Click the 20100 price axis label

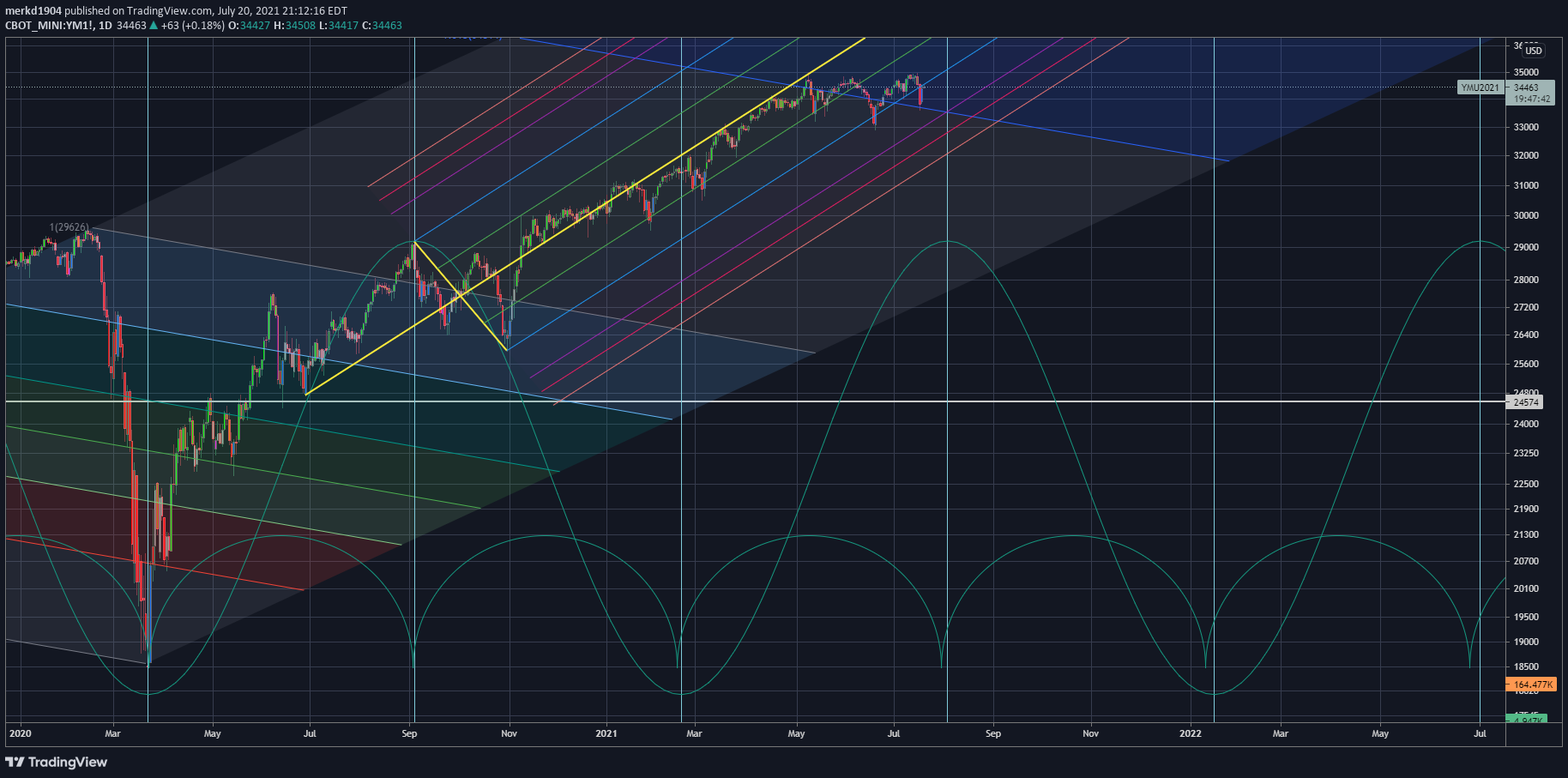(1526, 588)
